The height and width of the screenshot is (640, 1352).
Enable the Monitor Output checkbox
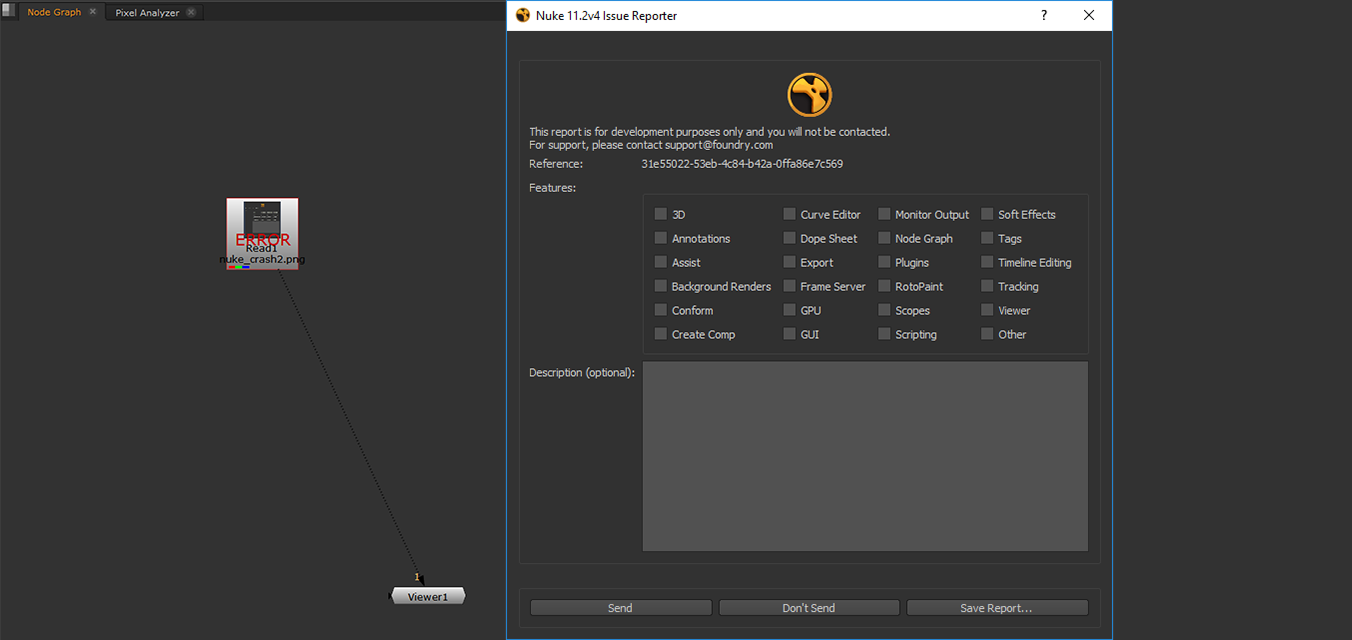pos(884,214)
